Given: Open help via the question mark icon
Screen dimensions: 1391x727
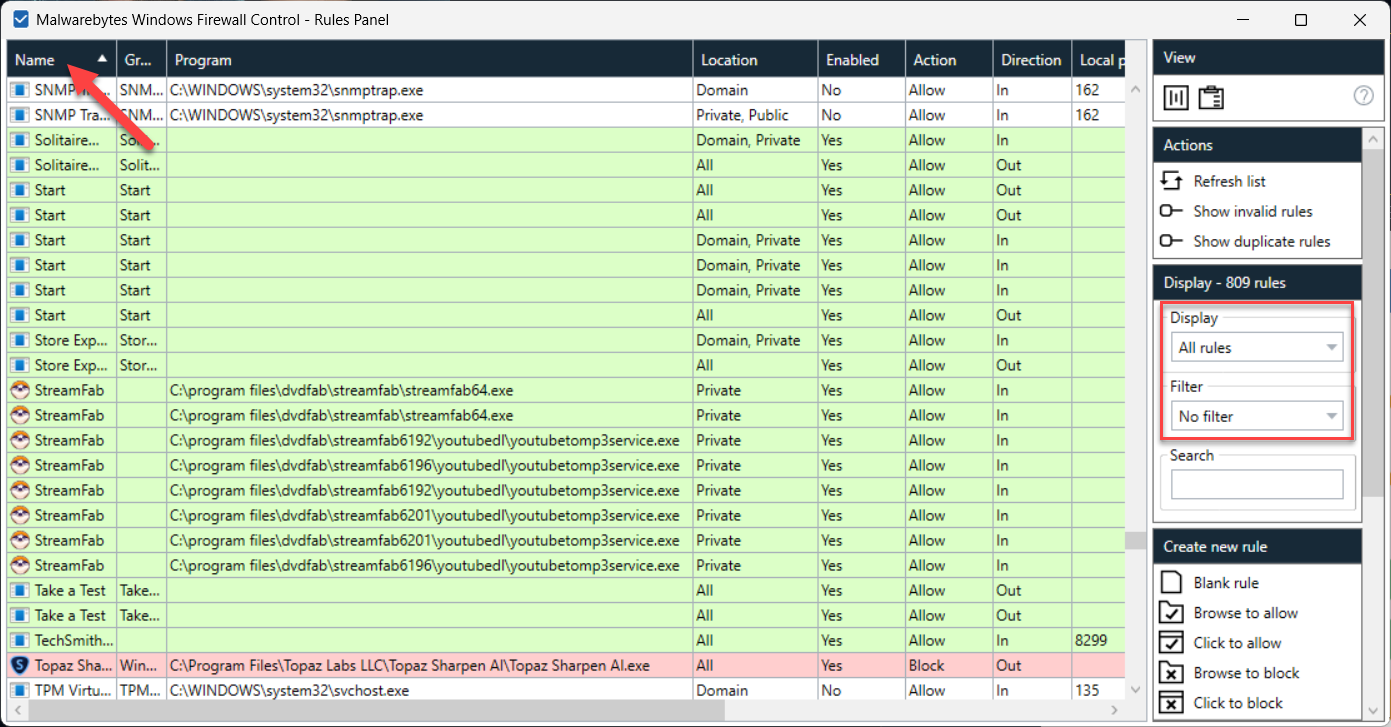Looking at the screenshot, I should (1363, 96).
